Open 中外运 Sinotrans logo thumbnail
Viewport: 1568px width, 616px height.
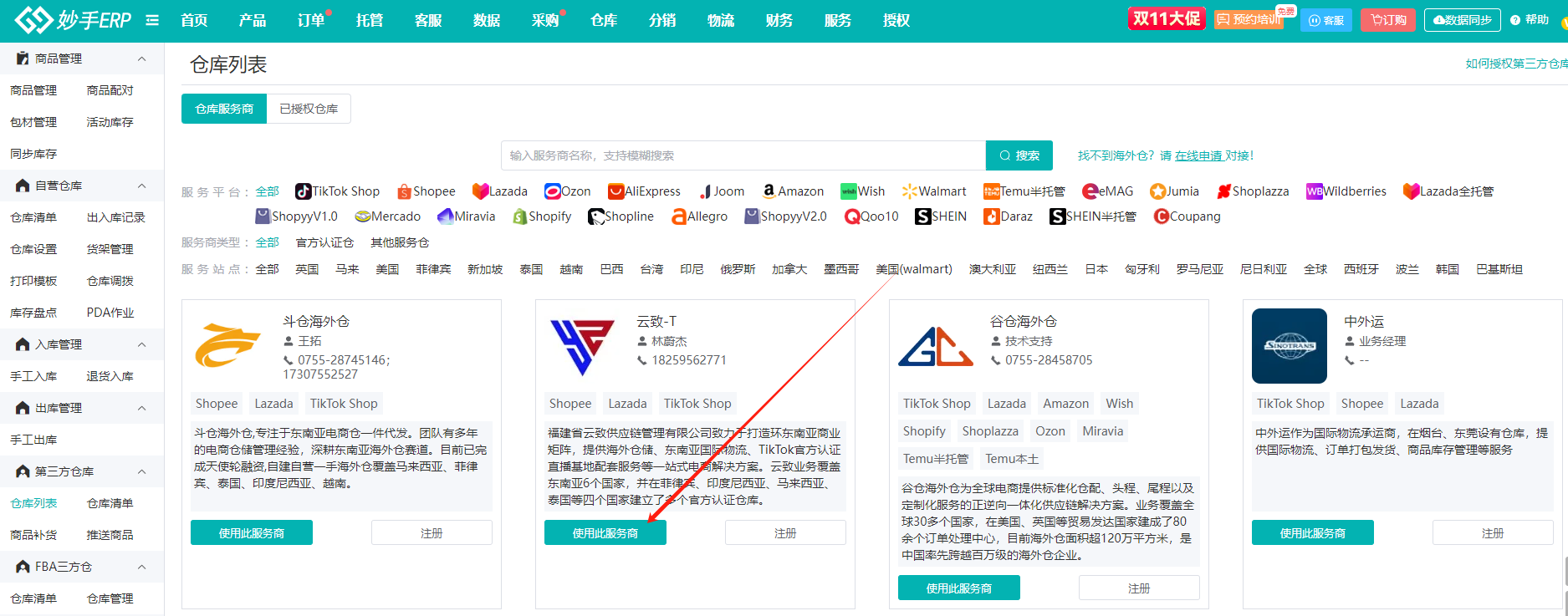pyautogui.click(x=1290, y=346)
